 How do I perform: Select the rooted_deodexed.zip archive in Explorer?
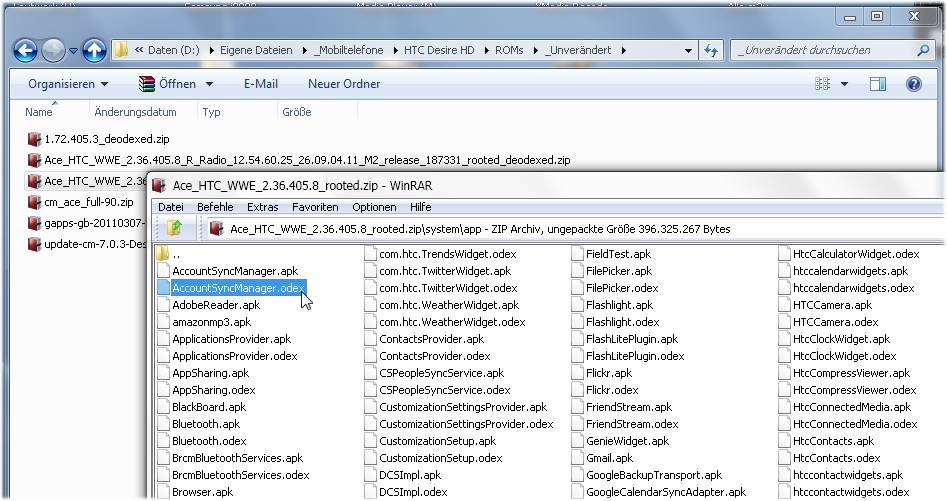click(299, 160)
